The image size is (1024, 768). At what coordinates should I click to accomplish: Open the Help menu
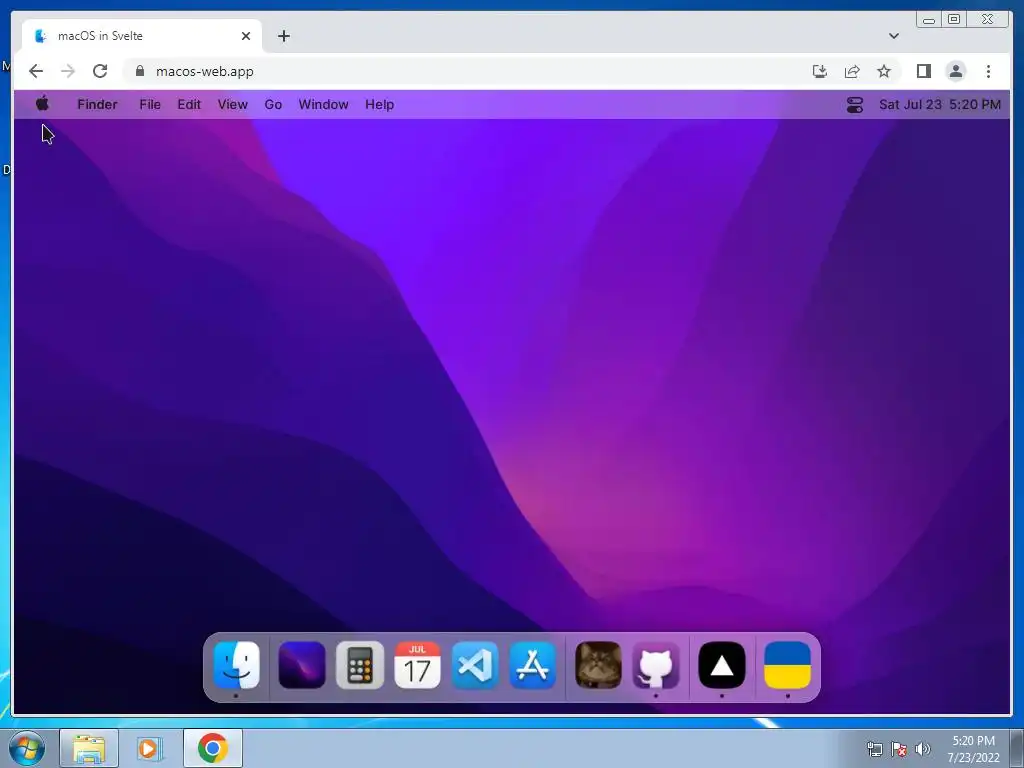coord(379,104)
